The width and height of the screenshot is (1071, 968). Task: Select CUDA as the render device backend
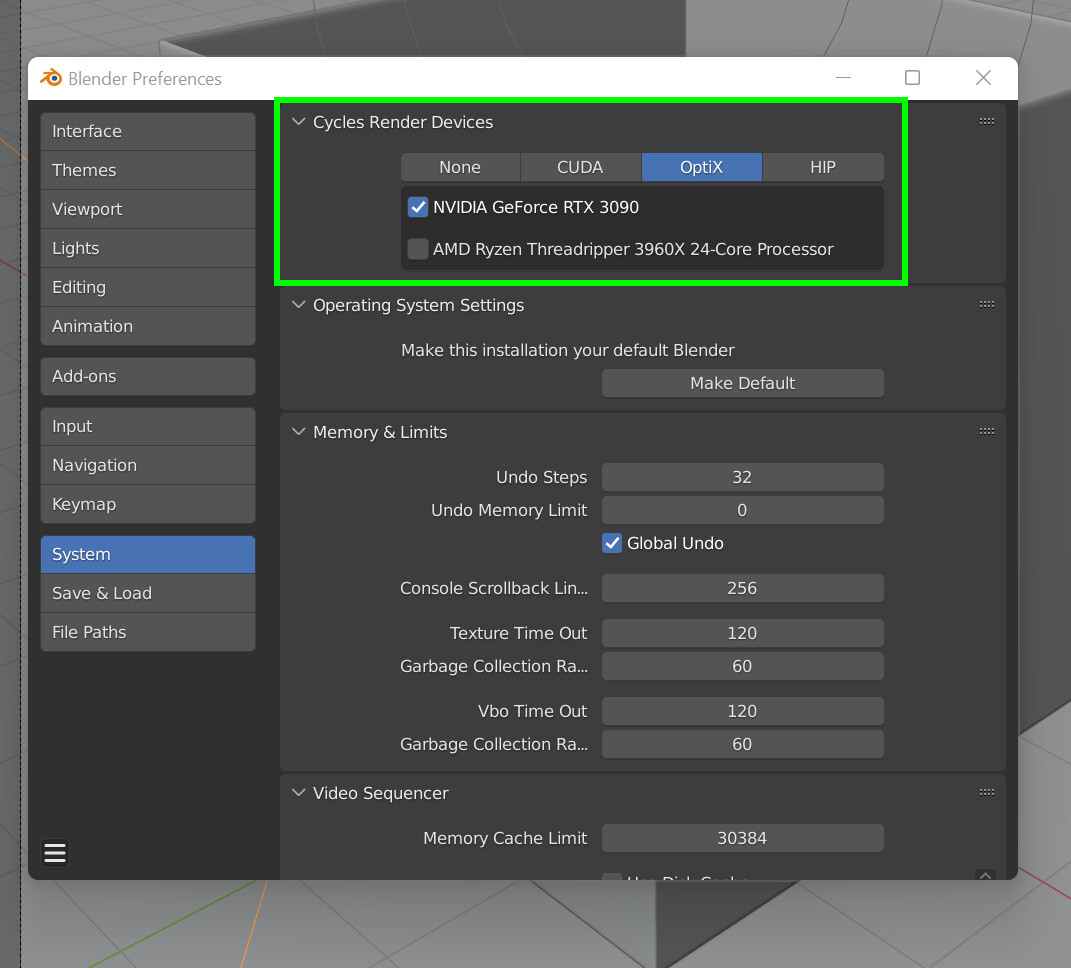point(581,167)
